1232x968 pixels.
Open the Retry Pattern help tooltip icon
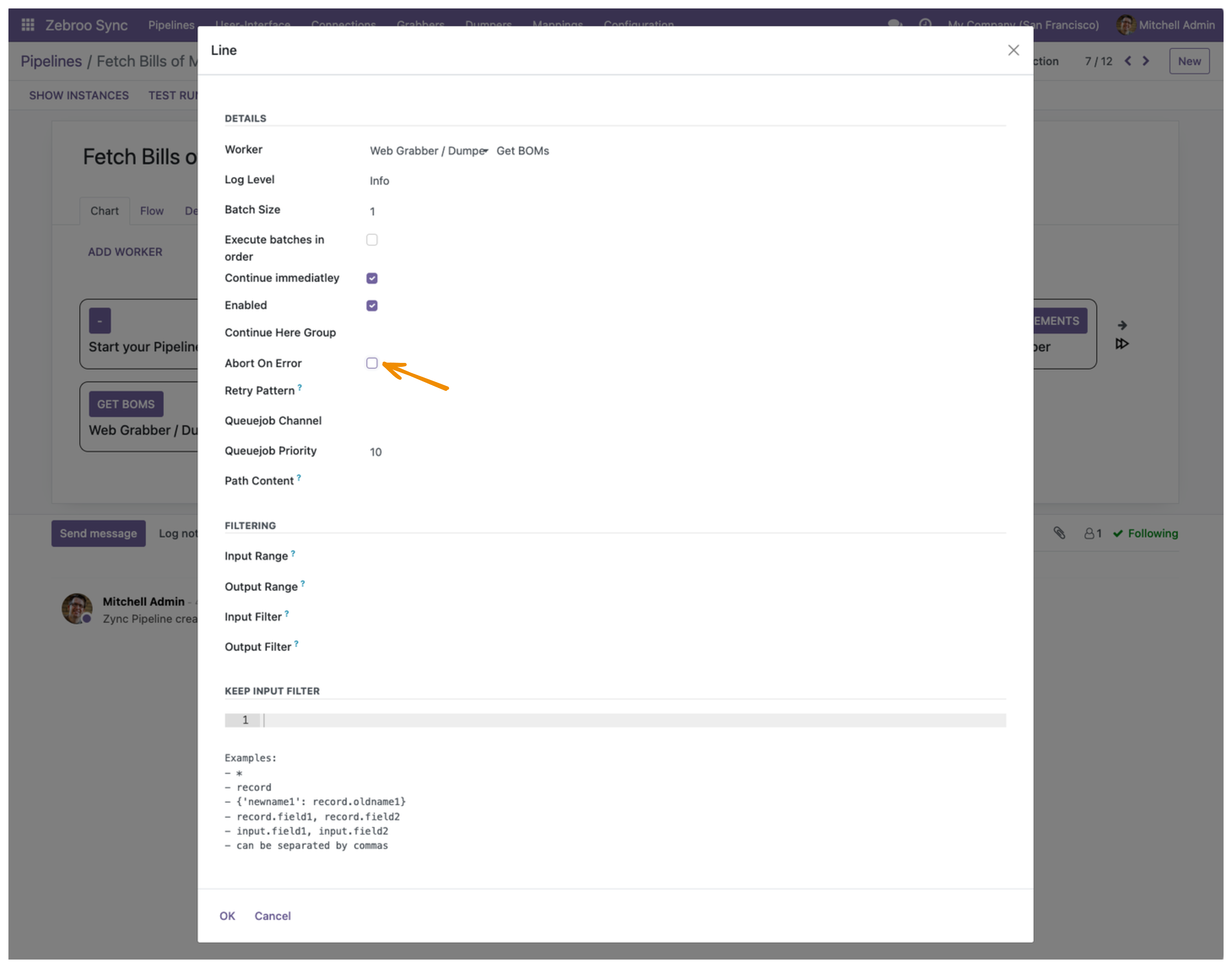(300, 388)
